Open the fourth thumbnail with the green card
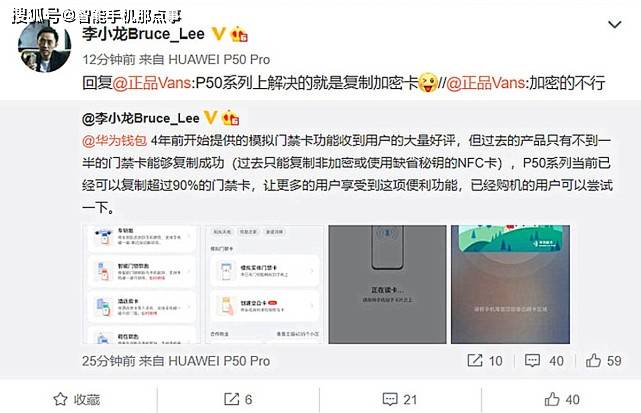 pyautogui.click(x=510, y=284)
